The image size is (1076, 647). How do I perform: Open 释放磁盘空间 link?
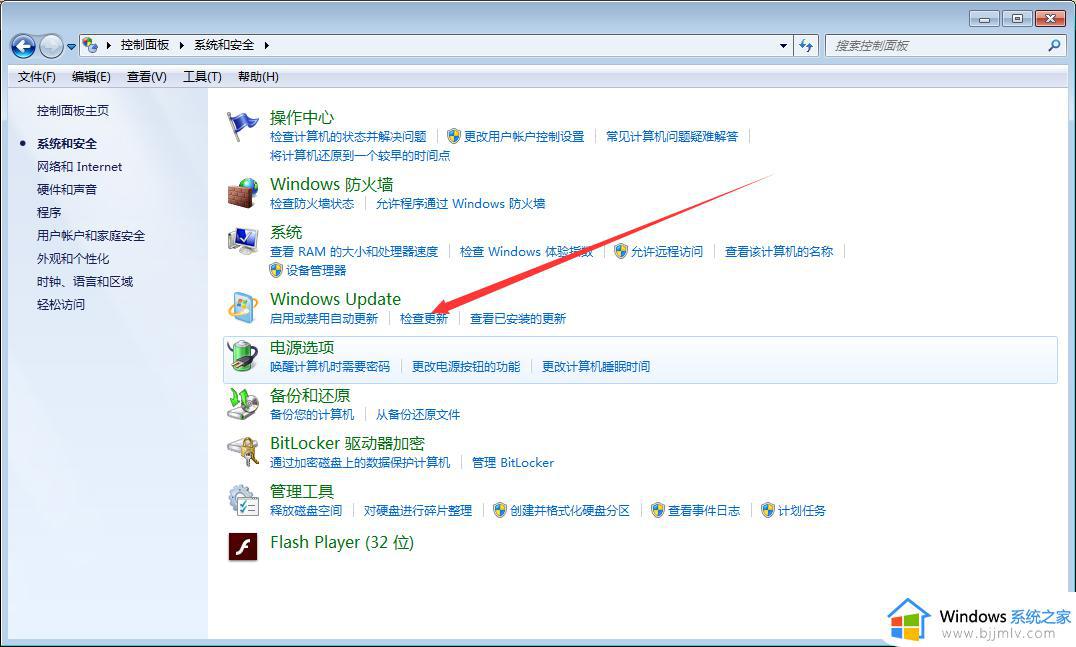(306, 510)
